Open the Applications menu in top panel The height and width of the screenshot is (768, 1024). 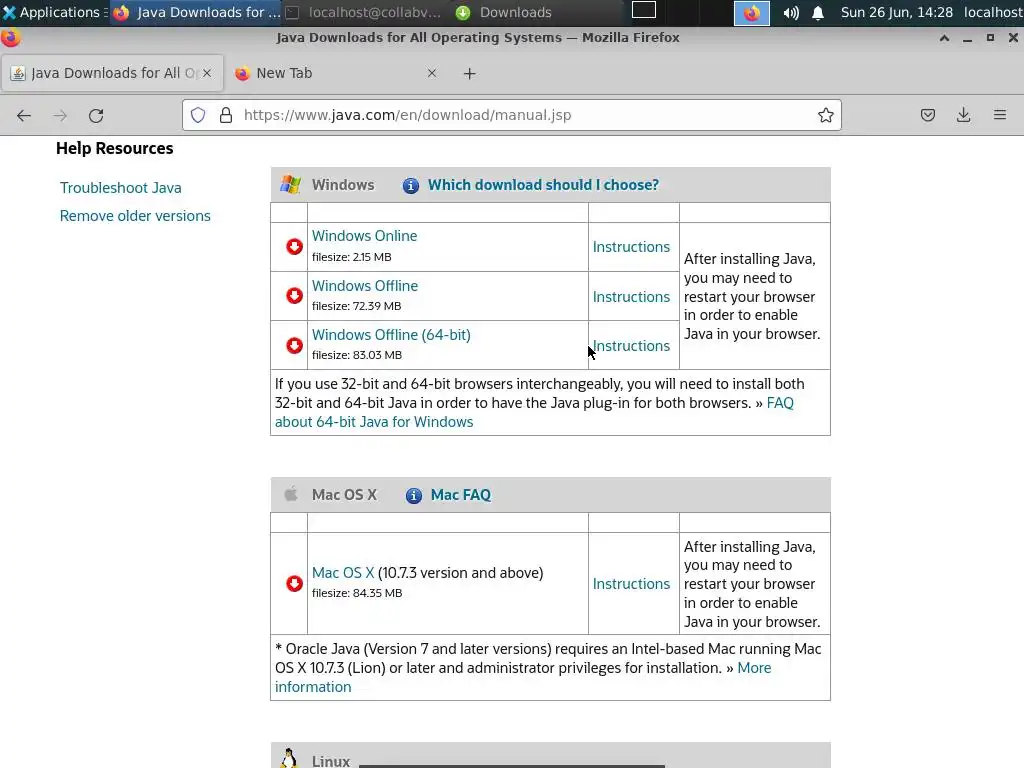tap(54, 12)
